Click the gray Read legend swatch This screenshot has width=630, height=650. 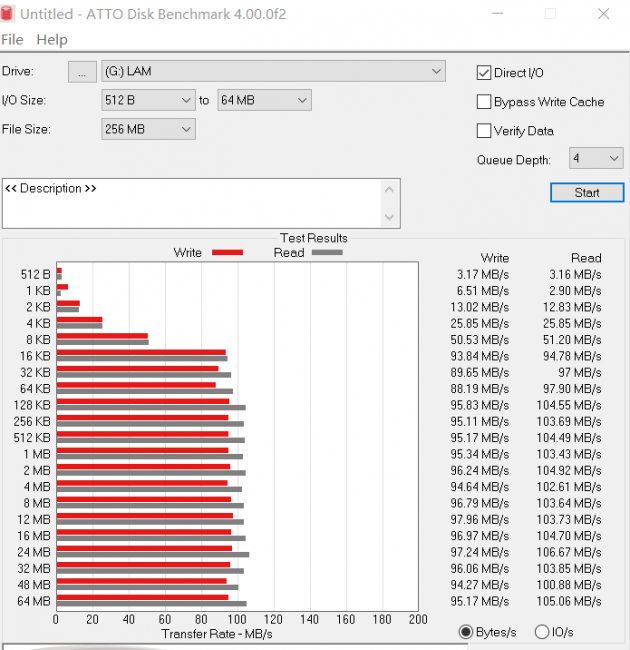[x=327, y=252]
